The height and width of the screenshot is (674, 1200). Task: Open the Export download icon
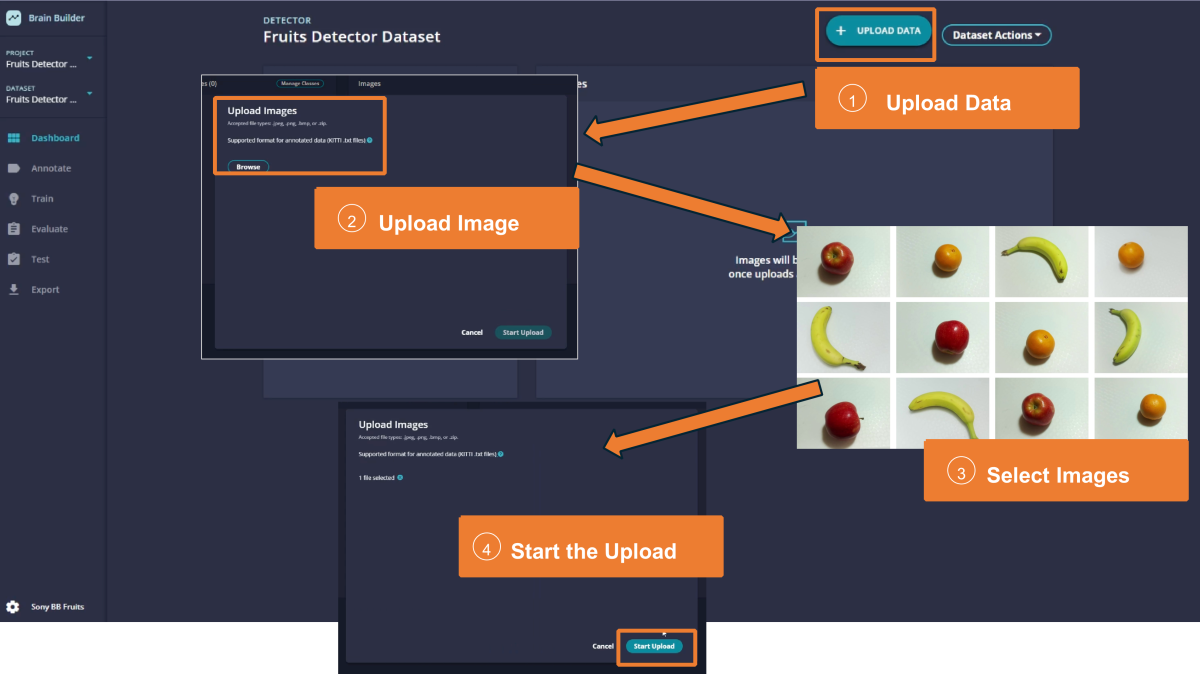click(x=13, y=289)
